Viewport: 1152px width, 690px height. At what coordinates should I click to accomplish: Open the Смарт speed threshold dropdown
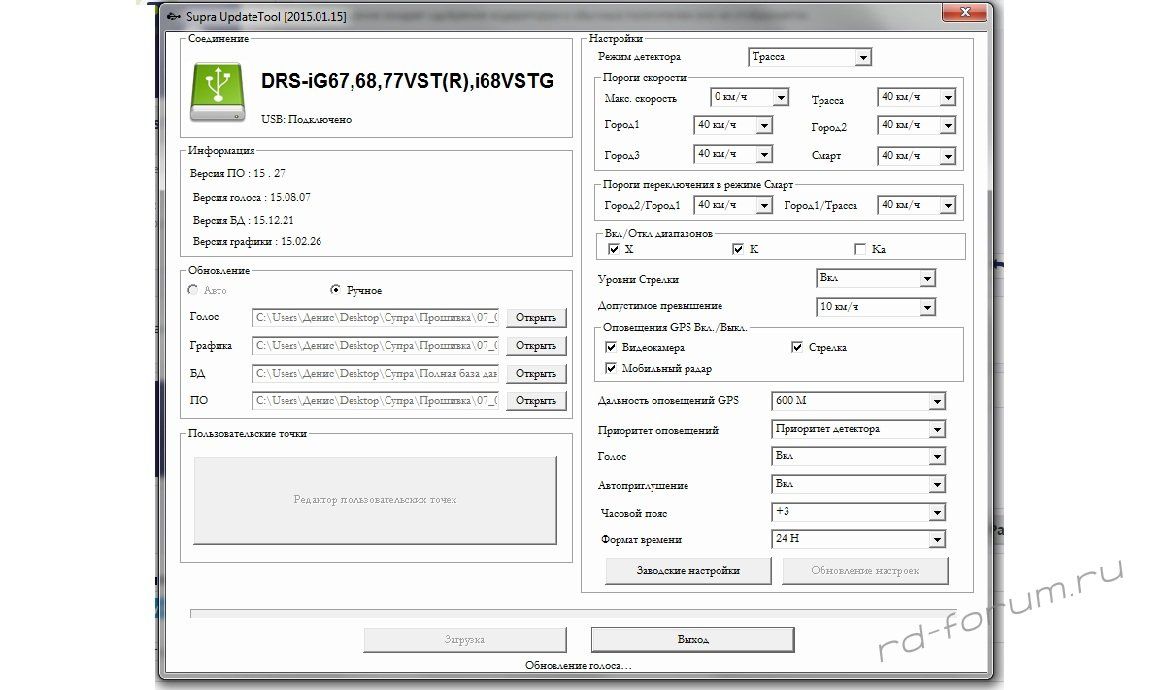coord(916,156)
